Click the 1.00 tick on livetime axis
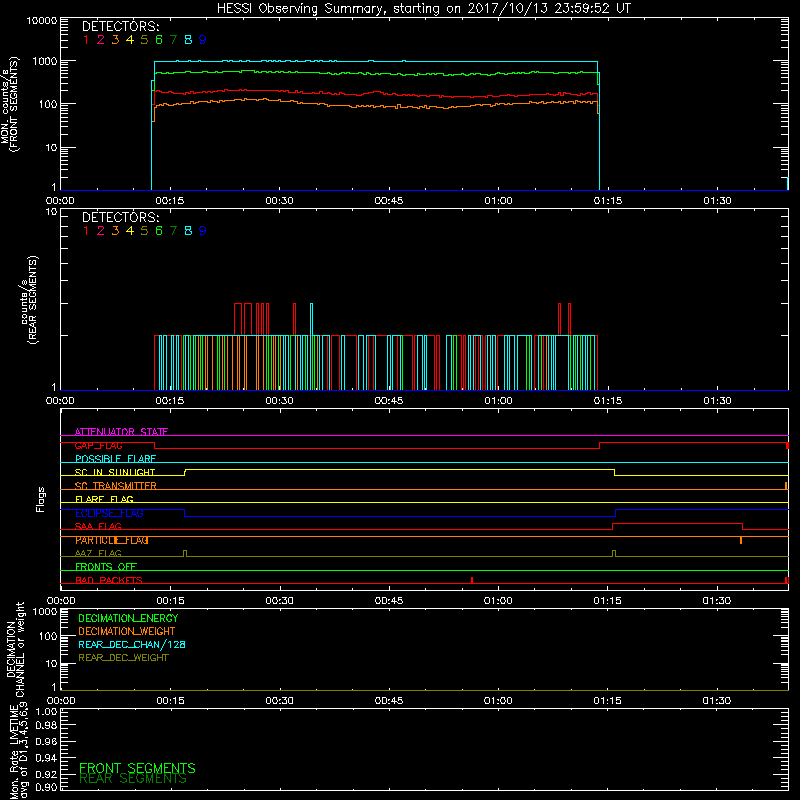The image size is (800, 800). (x=46, y=712)
